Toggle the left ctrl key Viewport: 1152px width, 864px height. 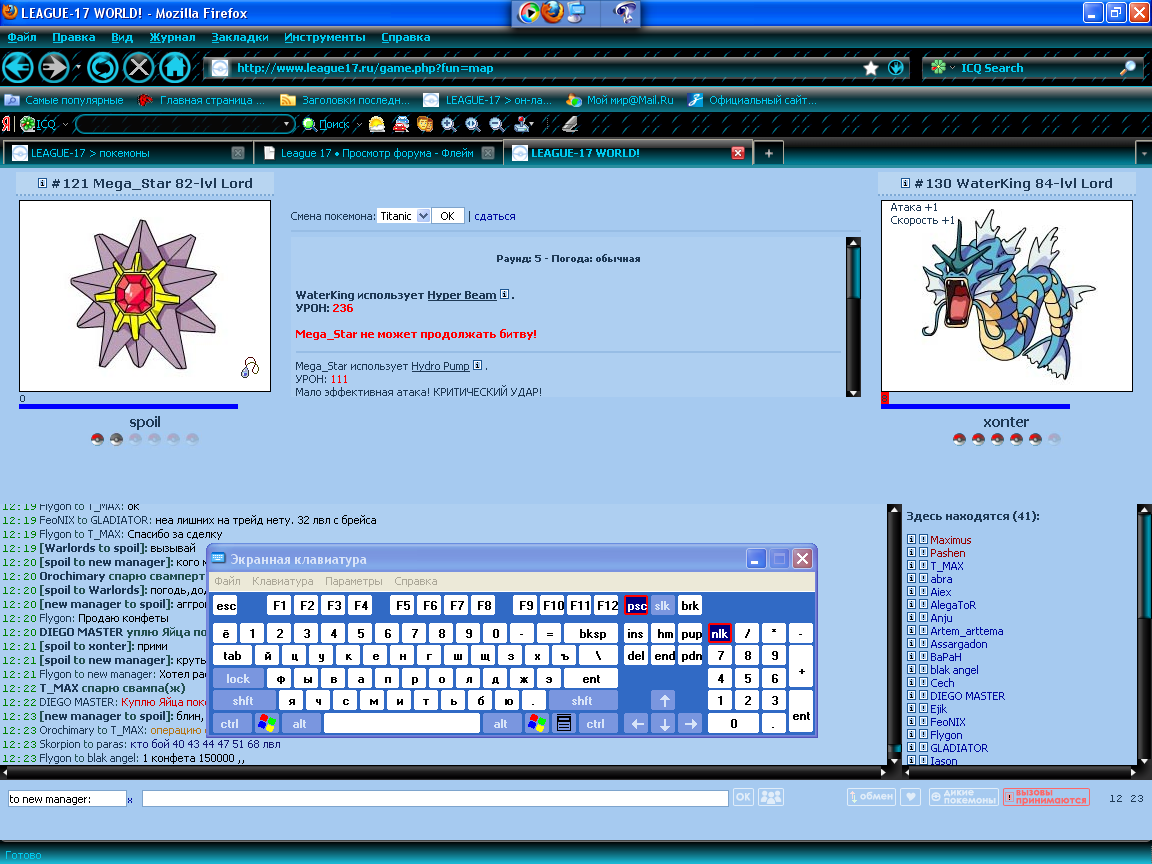click(229, 724)
